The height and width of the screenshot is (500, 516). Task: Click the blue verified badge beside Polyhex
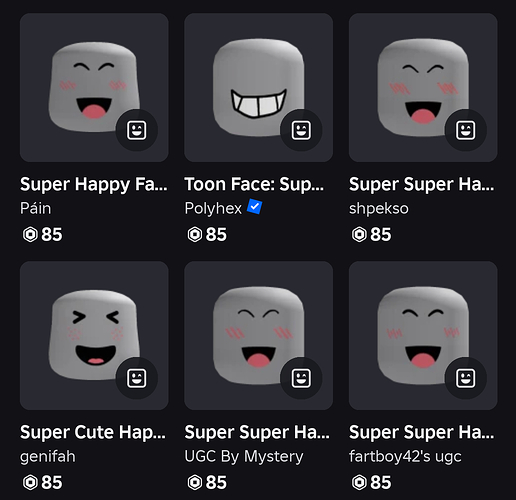254,207
